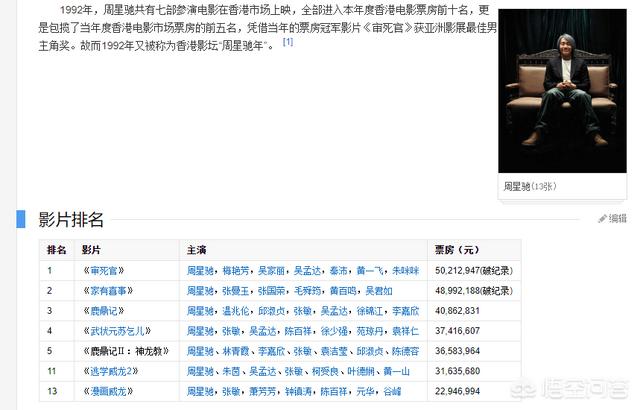Viewport: 640px width, 410px height.
Task: Click the 苑琼丹 actor link
Action: [x=370, y=331]
